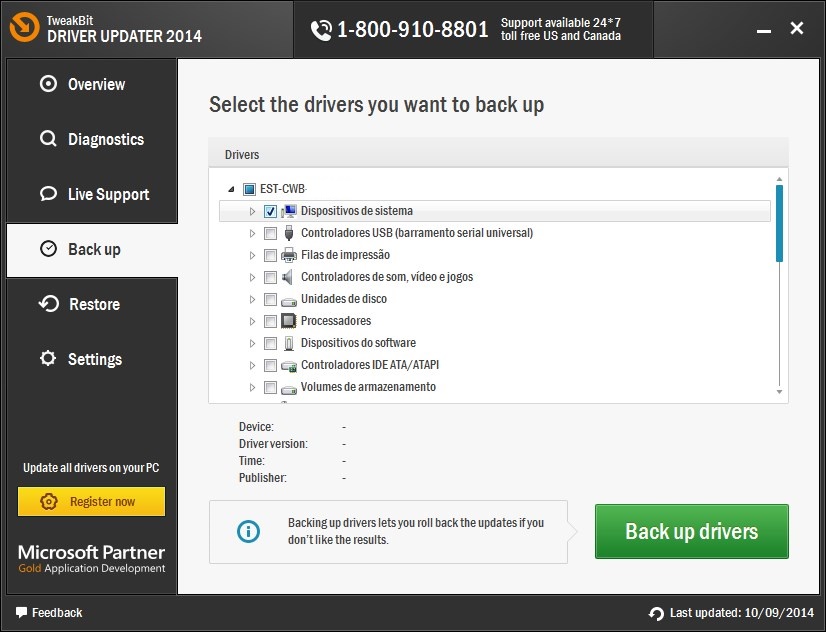Click the Dispositivos de sistema monitor icon

[x=289, y=211]
